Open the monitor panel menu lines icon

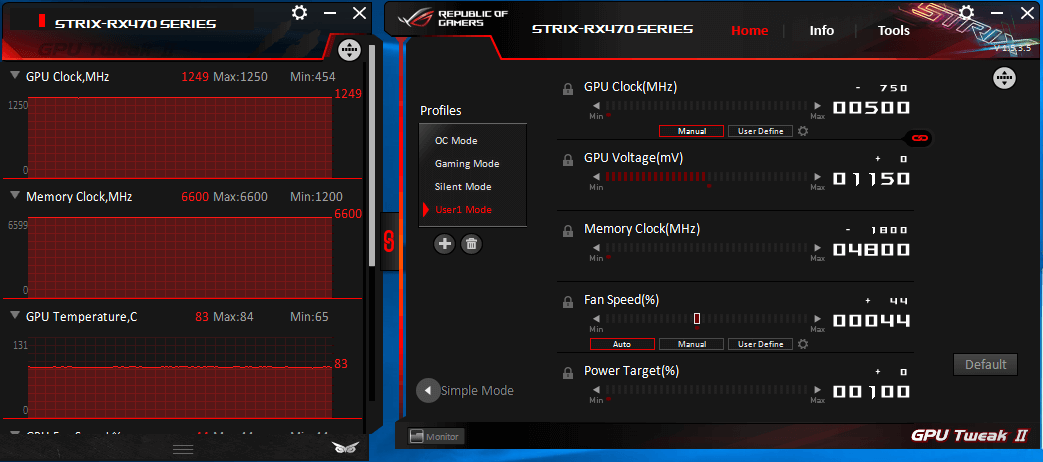(x=183, y=449)
